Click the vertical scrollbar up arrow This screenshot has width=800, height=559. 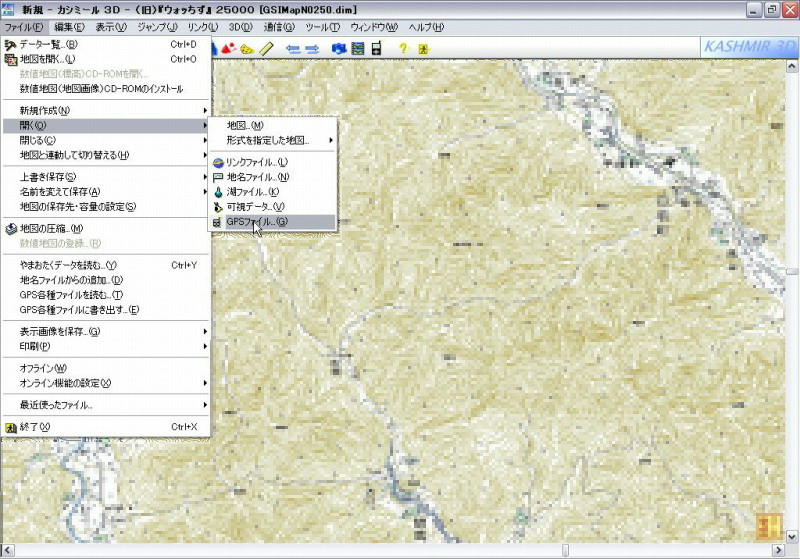tap(792, 66)
